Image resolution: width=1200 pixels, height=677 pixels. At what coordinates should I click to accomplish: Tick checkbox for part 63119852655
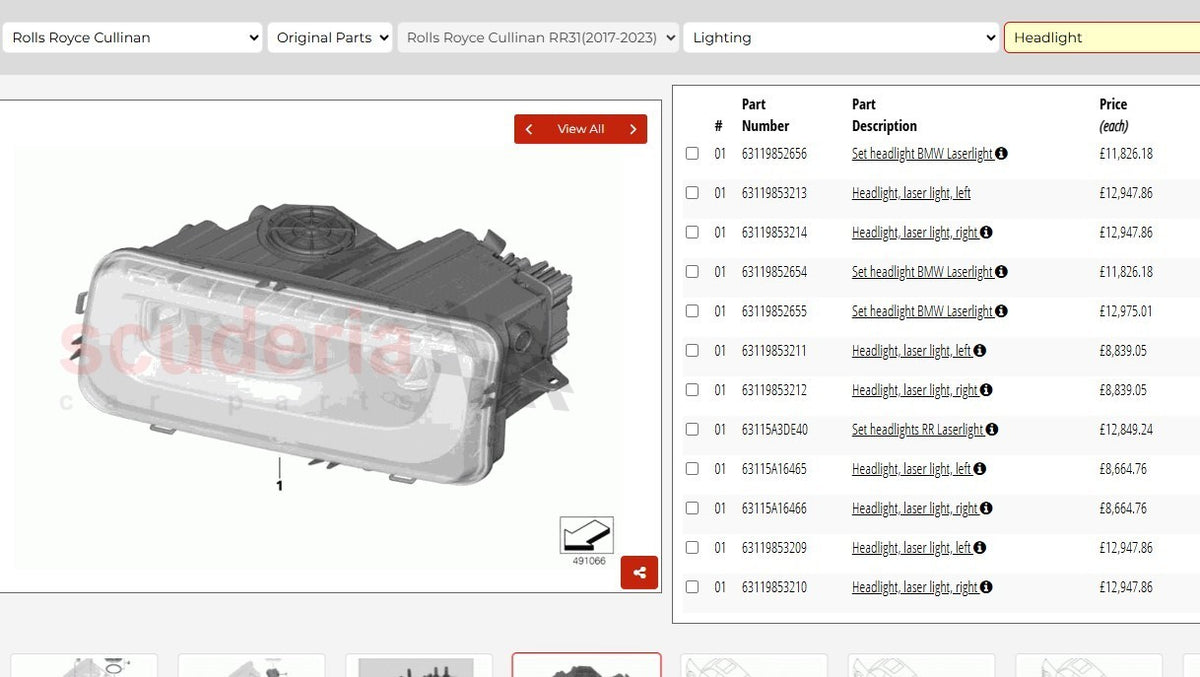[692, 311]
